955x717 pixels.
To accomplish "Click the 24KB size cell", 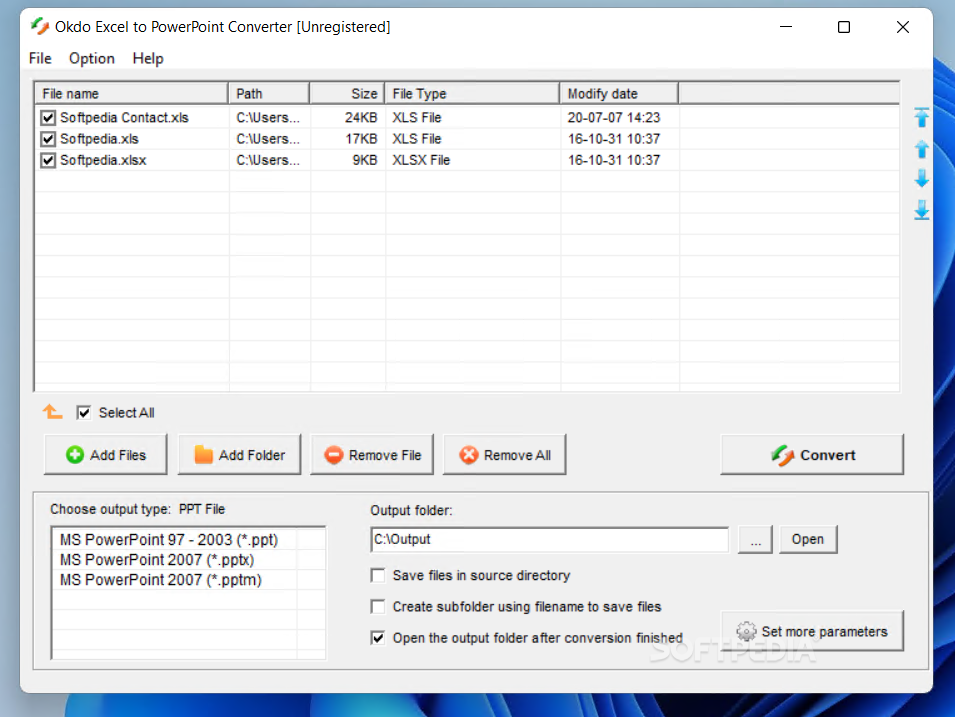I will [361, 118].
